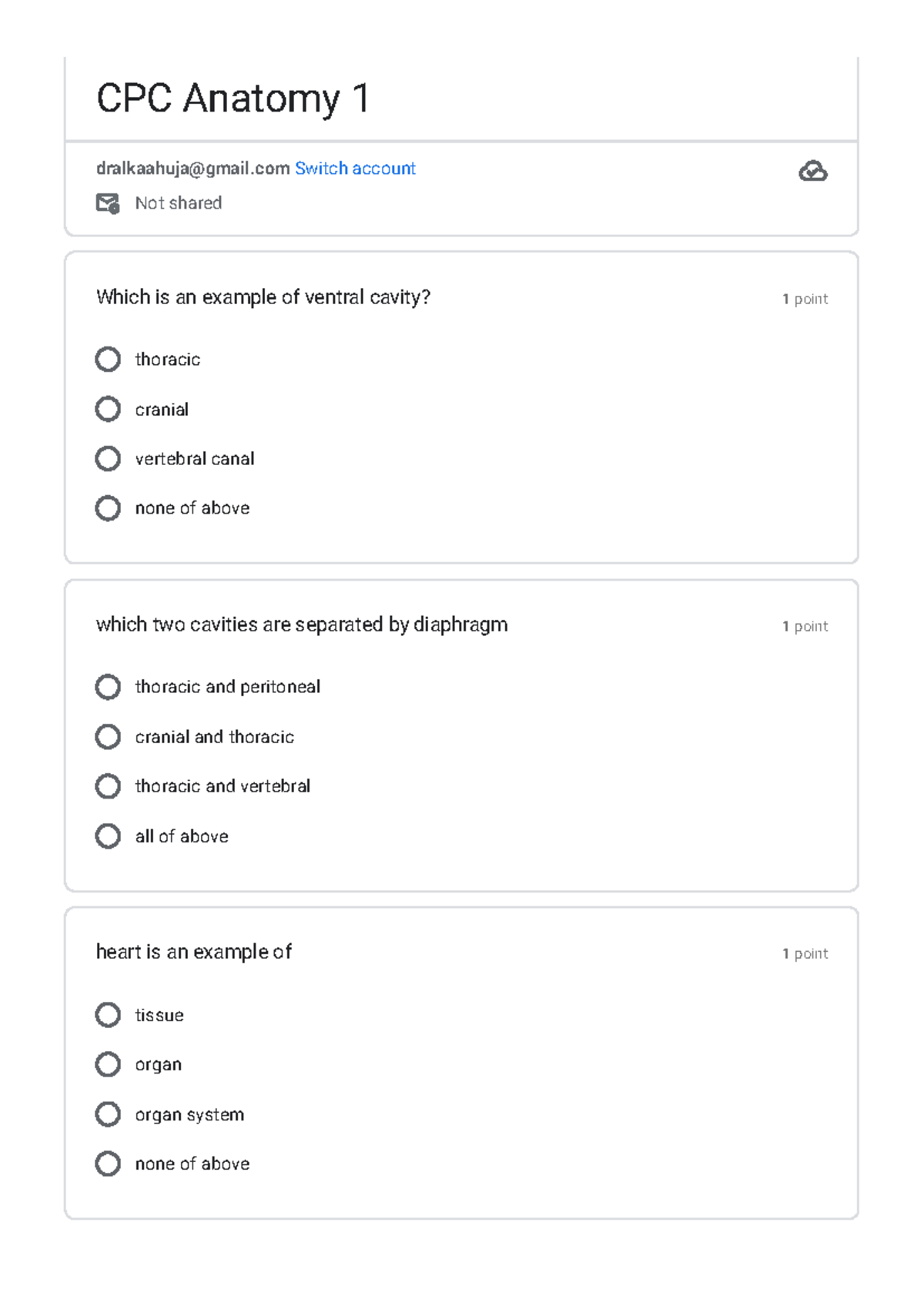
Task: Pick thoracic and vertebral option
Action: click(x=108, y=786)
